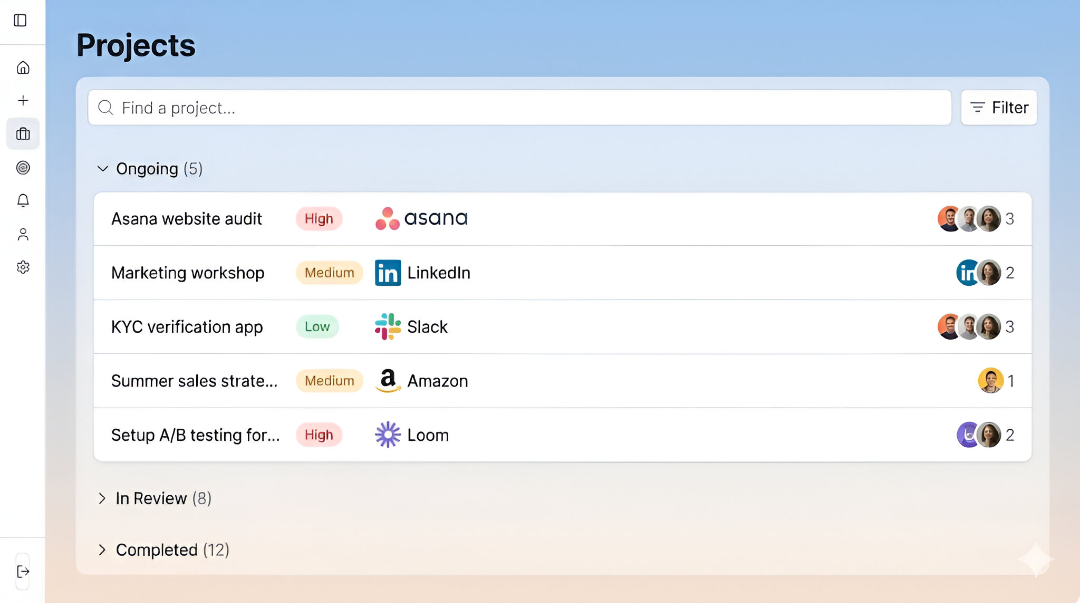
Task: Create a new item with the plus icon
Action: click(x=22, y=100)
